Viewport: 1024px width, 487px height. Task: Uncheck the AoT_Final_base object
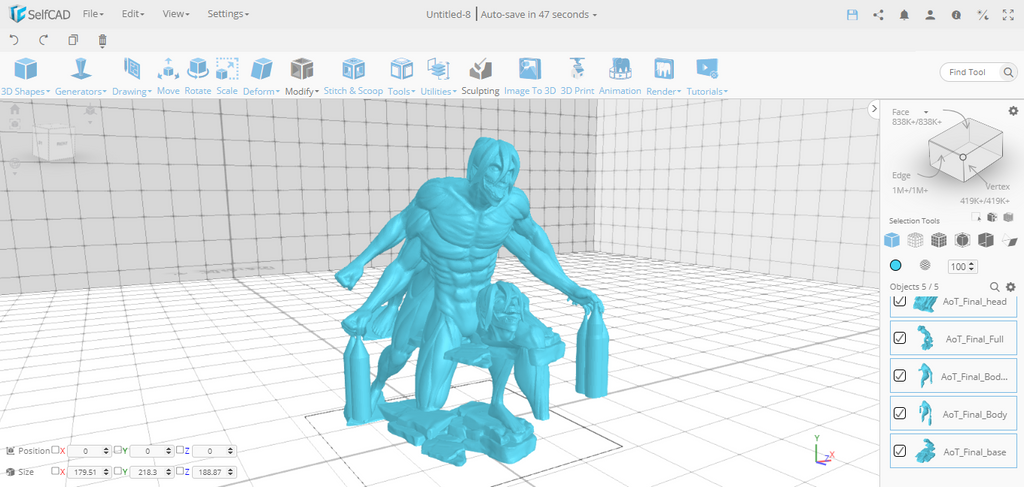coord(900,451)
